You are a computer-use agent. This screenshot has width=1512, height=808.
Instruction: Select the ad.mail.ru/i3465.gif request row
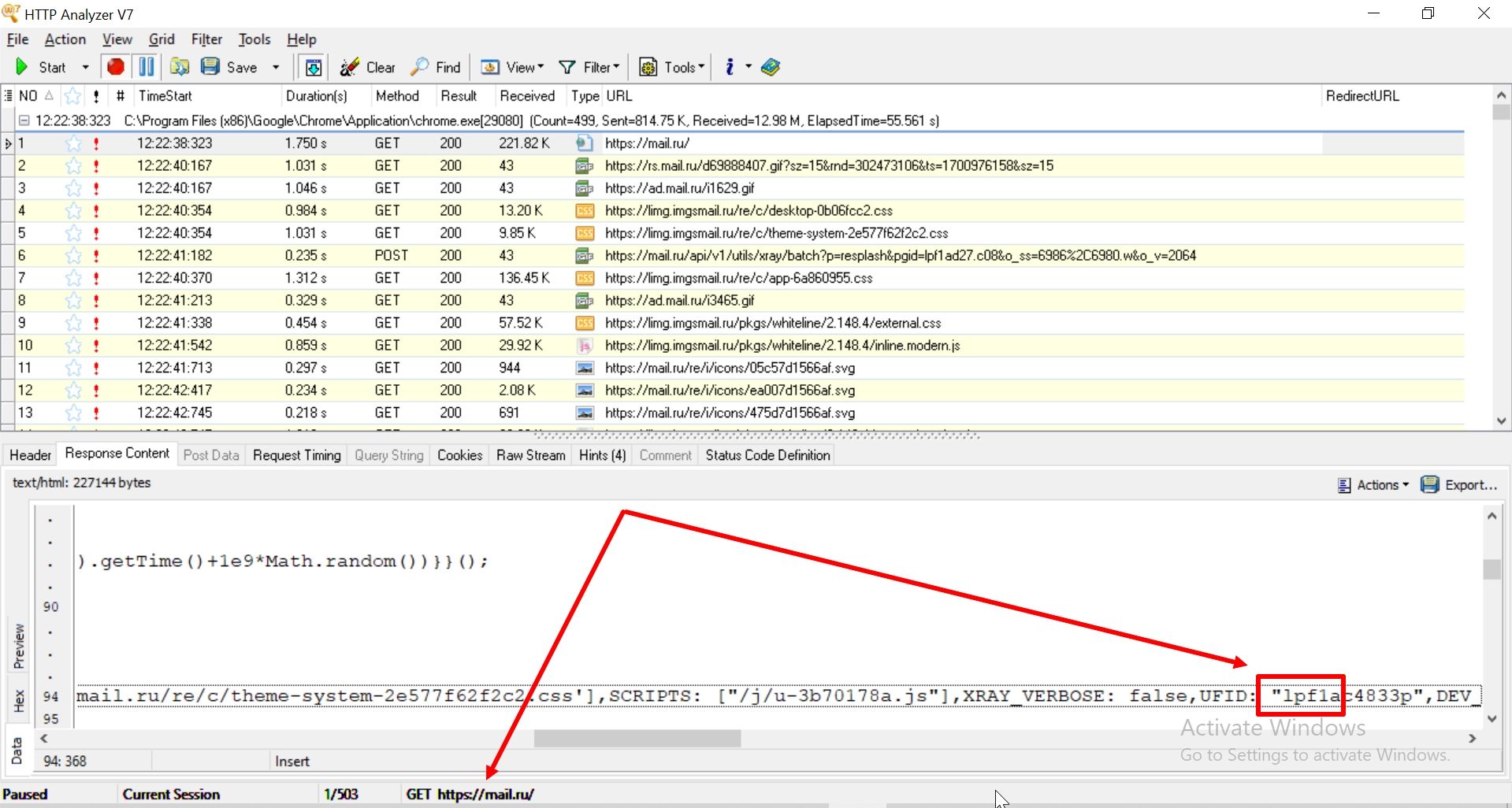679,301
